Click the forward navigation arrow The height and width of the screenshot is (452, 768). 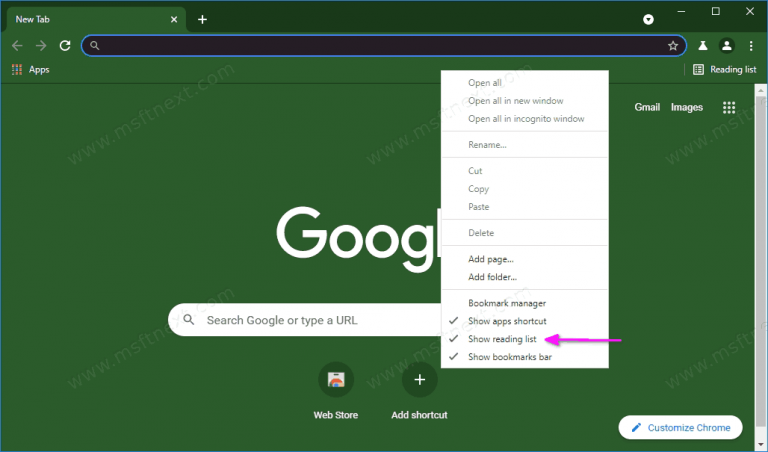41,46
